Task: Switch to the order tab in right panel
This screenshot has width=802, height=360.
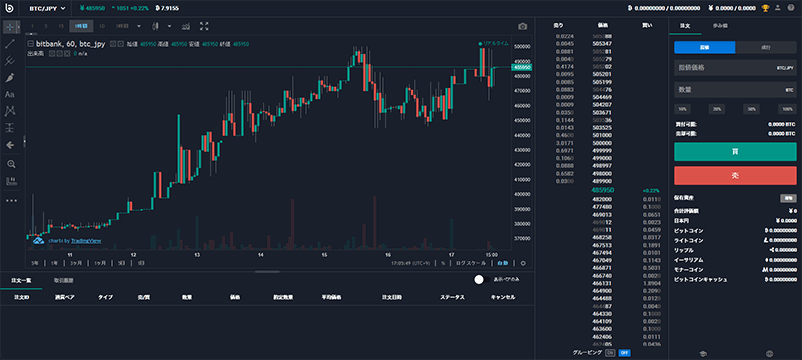Action: click(685, 26)
